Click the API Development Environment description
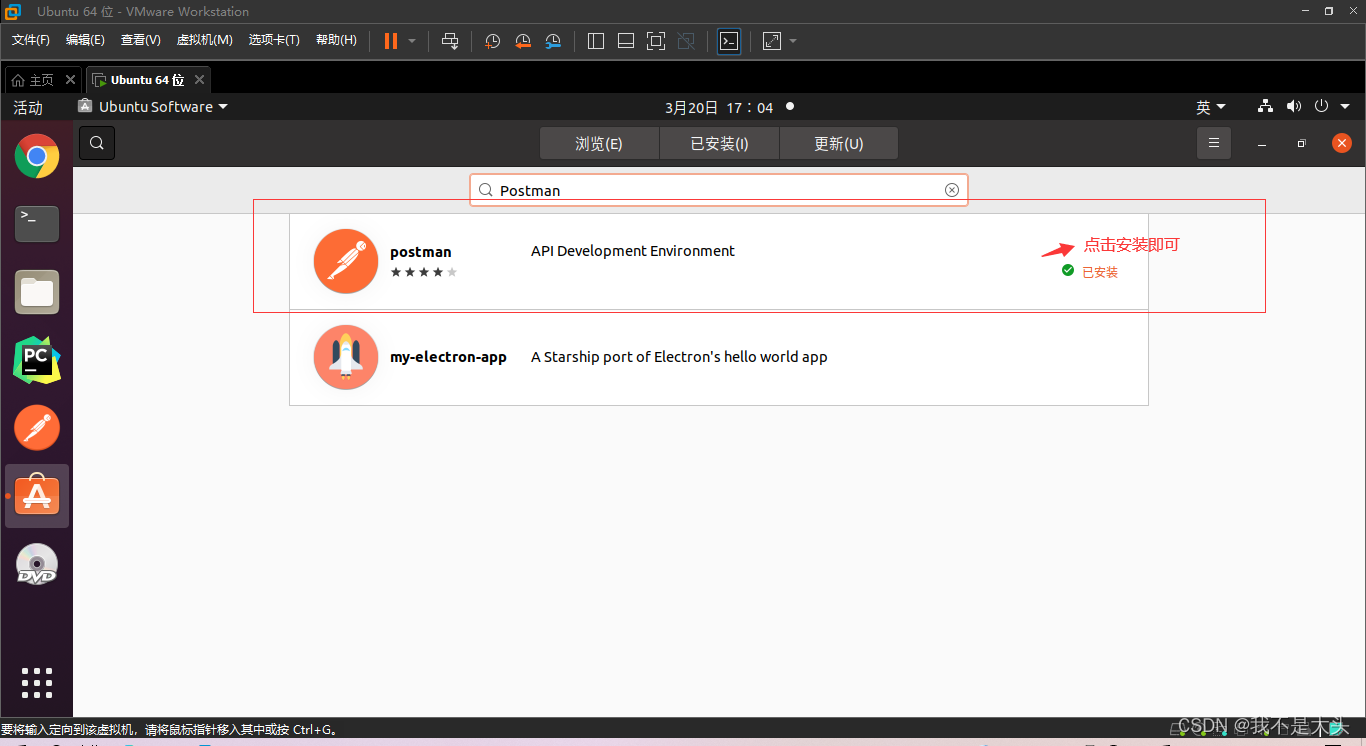This screenshot has width=1366, height=746. coord(633,251)
